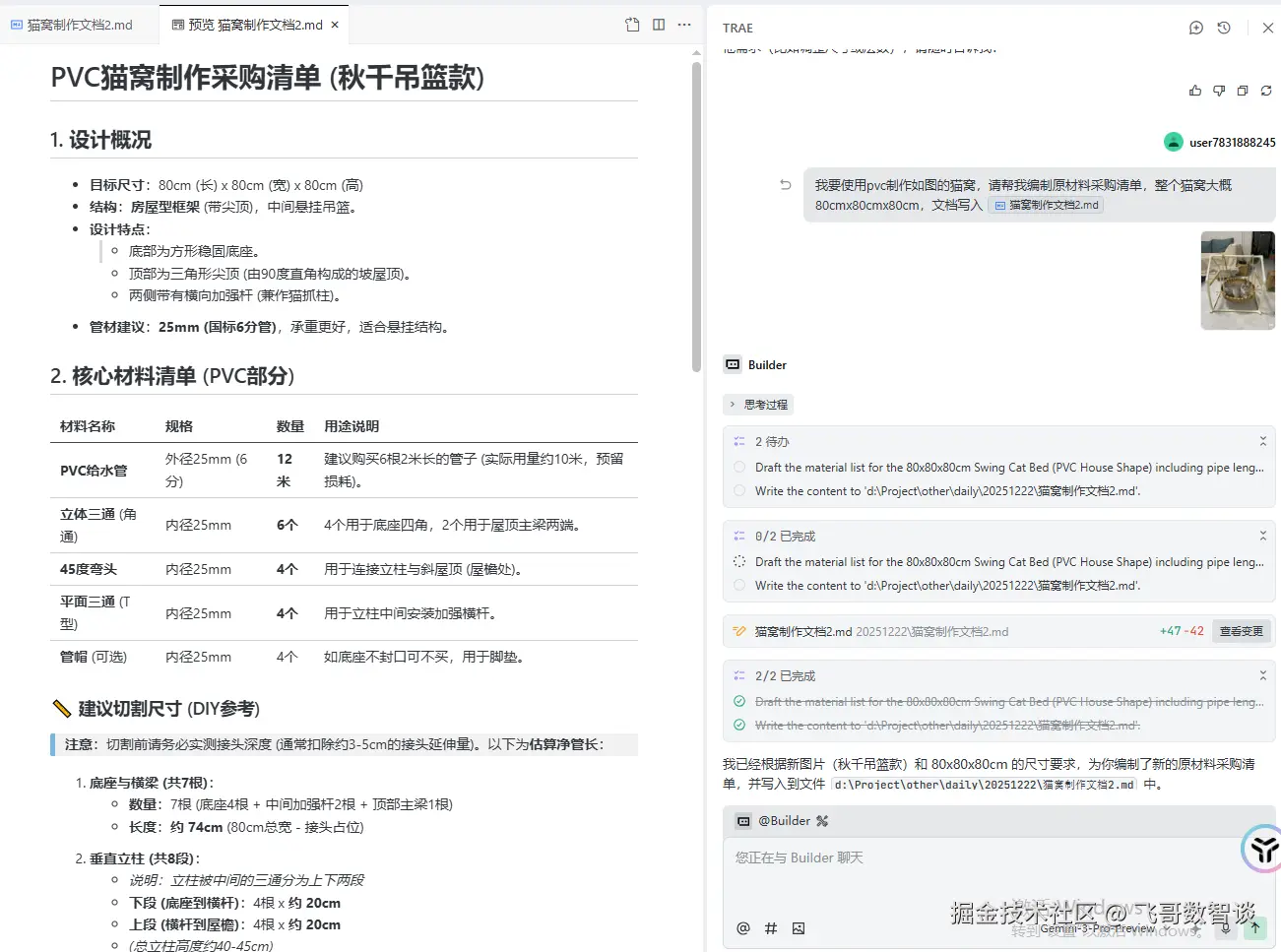Toggle unchecked Write item in 0/2 card
Screen dimensions: 1281x952
[x=739, y=585]
